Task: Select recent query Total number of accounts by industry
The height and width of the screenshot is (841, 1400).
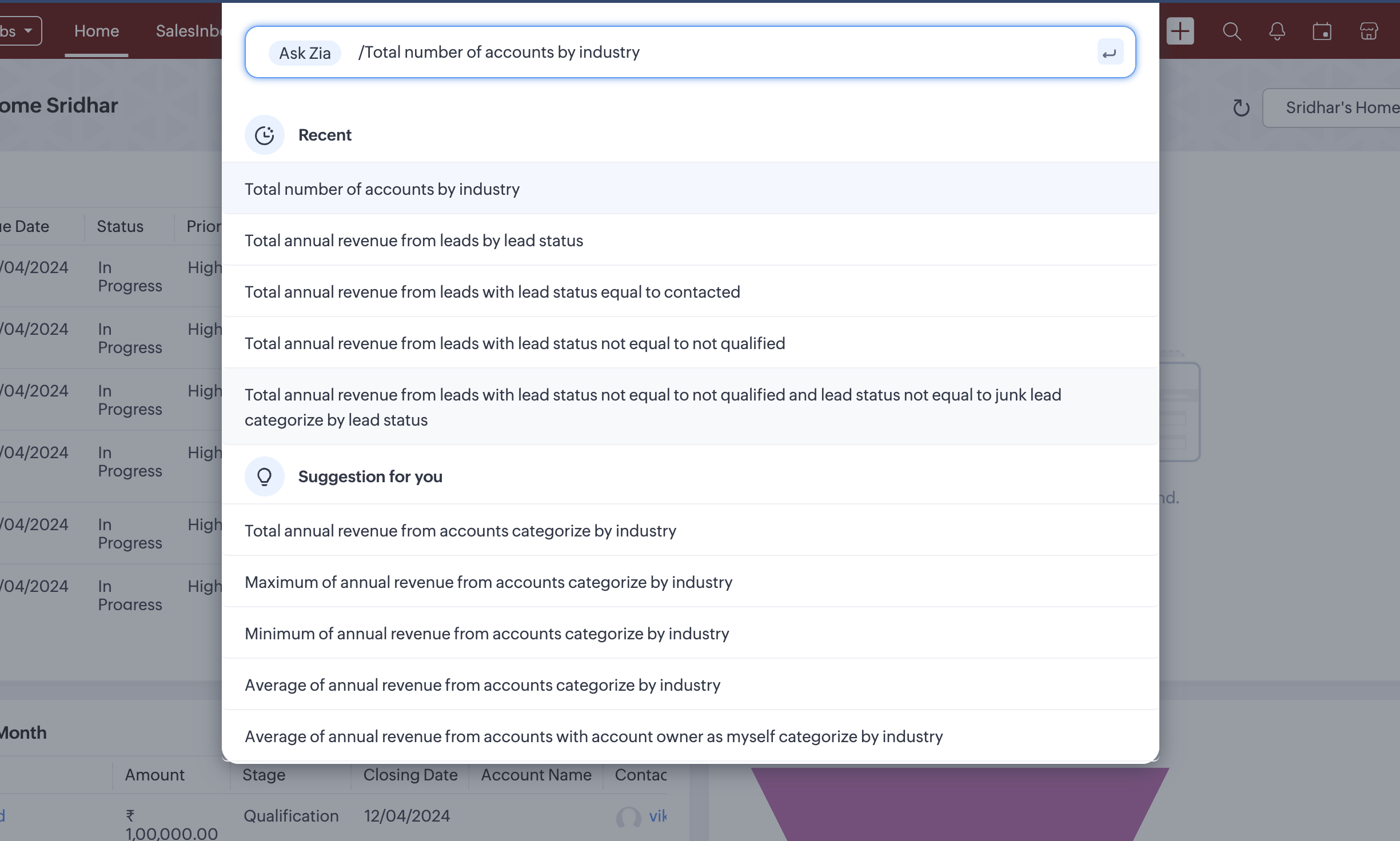Action: [382, 189]
